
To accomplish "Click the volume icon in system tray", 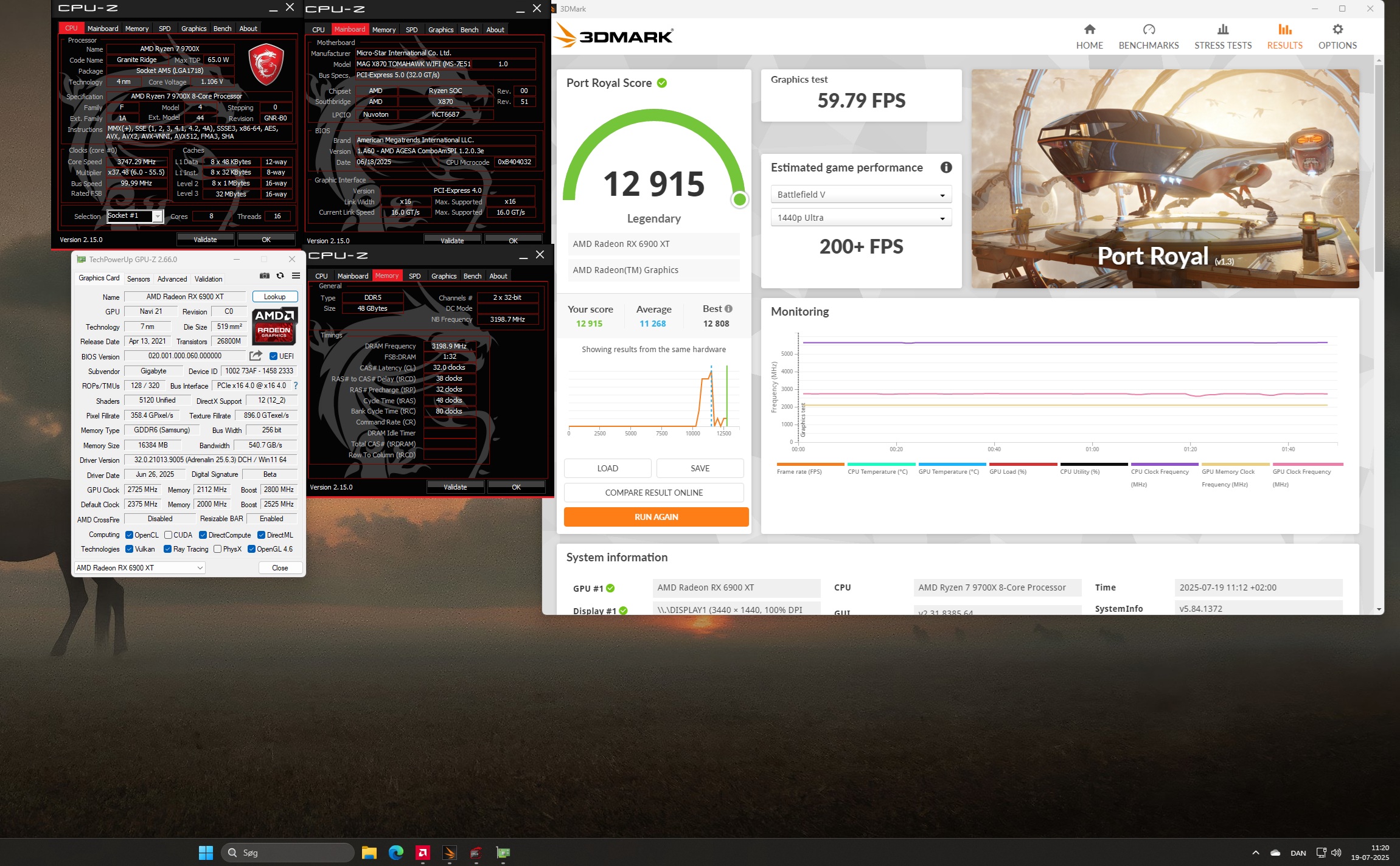I will click(x=1336, y=853).
